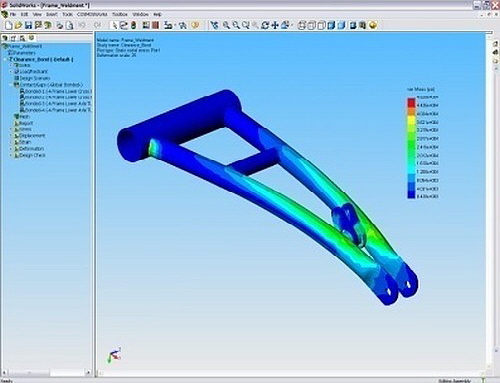
Task: Click the Undo arrow icon
Action: [82, 25]
